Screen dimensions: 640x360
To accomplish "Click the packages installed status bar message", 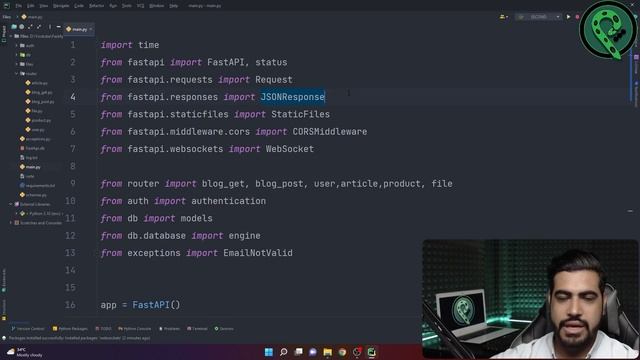I will 79,338.
